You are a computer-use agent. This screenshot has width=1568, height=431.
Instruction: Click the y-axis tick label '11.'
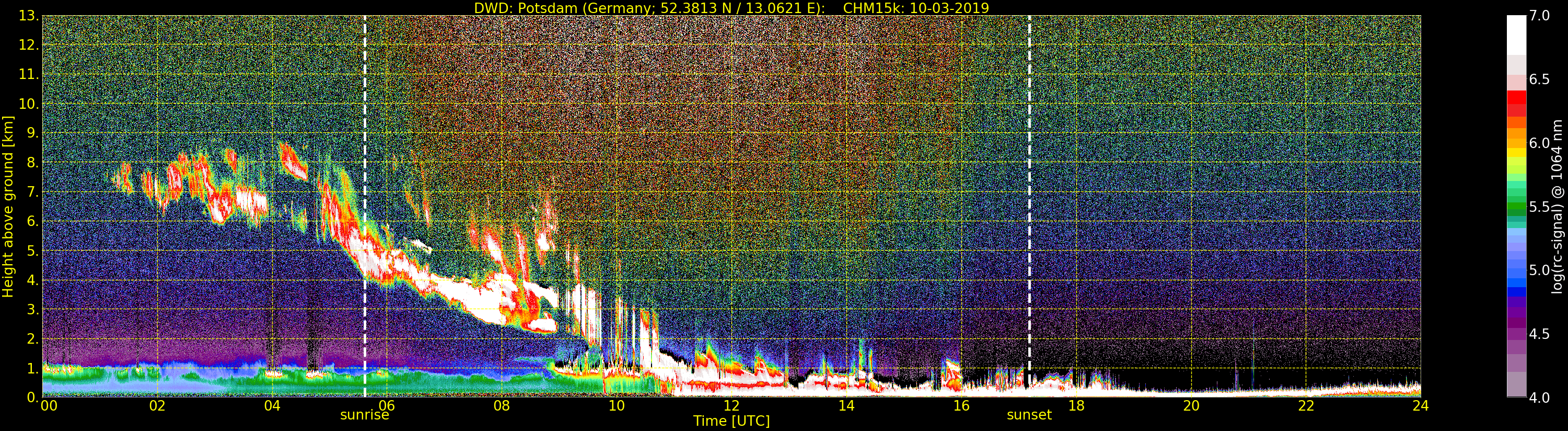point(29,74)
